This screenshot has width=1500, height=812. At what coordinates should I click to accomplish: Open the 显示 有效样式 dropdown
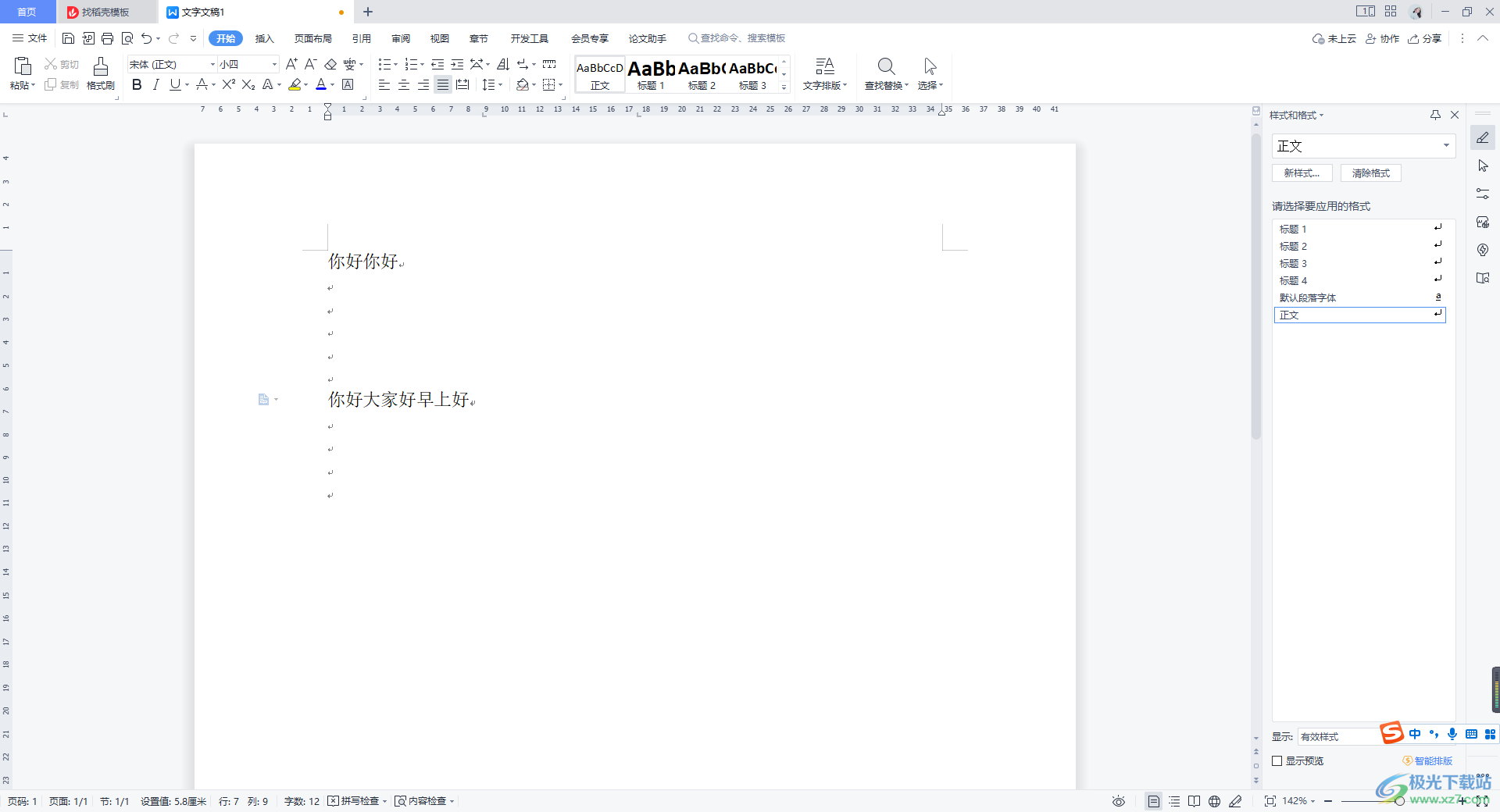point(1337,736)
